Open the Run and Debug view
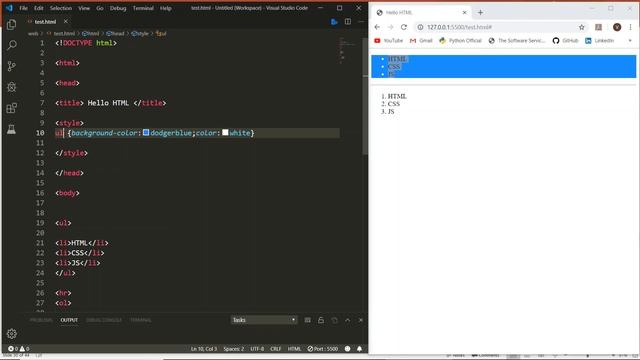Image resolution: width=640 pixels, height=360 pixels. (x=11, y=87)
